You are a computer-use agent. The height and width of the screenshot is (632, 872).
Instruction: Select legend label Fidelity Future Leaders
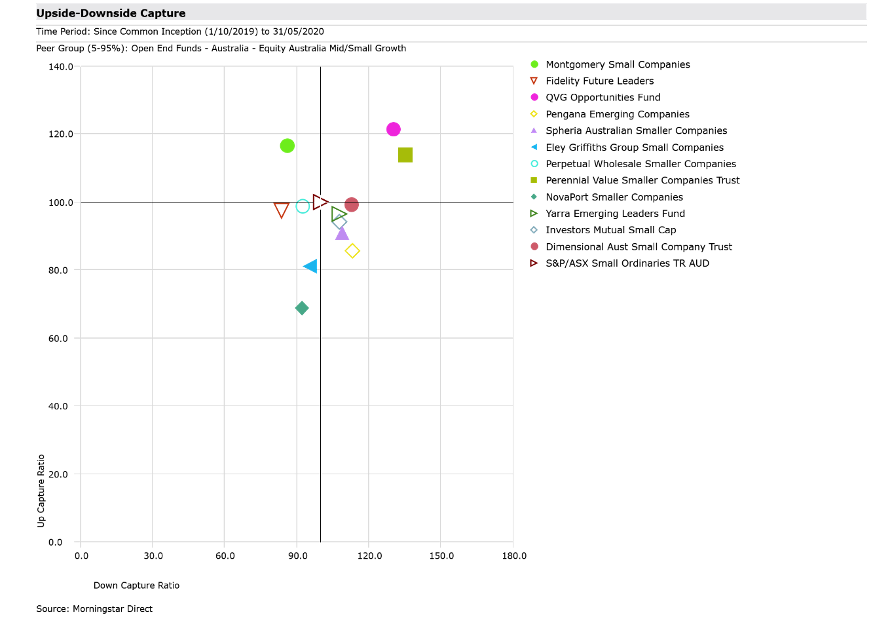click(600, 81)
